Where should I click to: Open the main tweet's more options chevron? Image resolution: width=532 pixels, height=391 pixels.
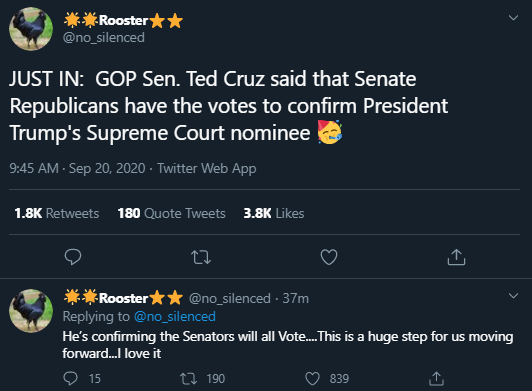point(513,18)
